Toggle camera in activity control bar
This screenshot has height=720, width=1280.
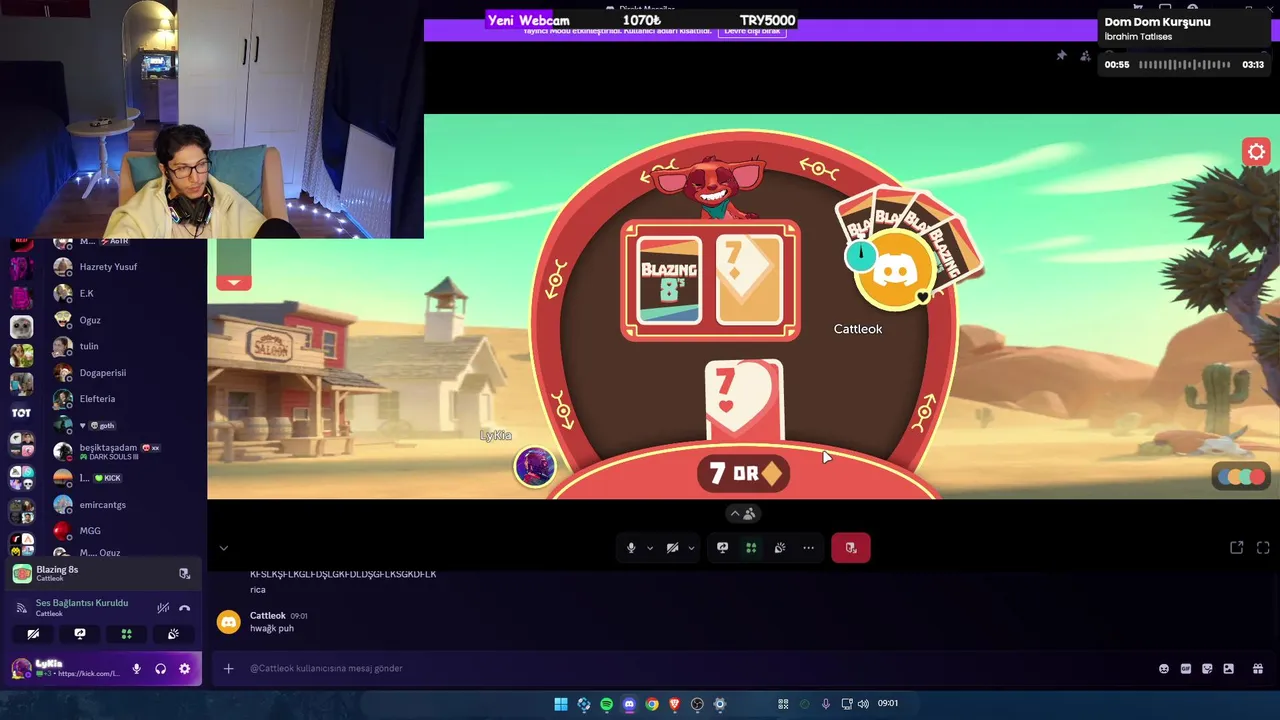coord(673,548)
